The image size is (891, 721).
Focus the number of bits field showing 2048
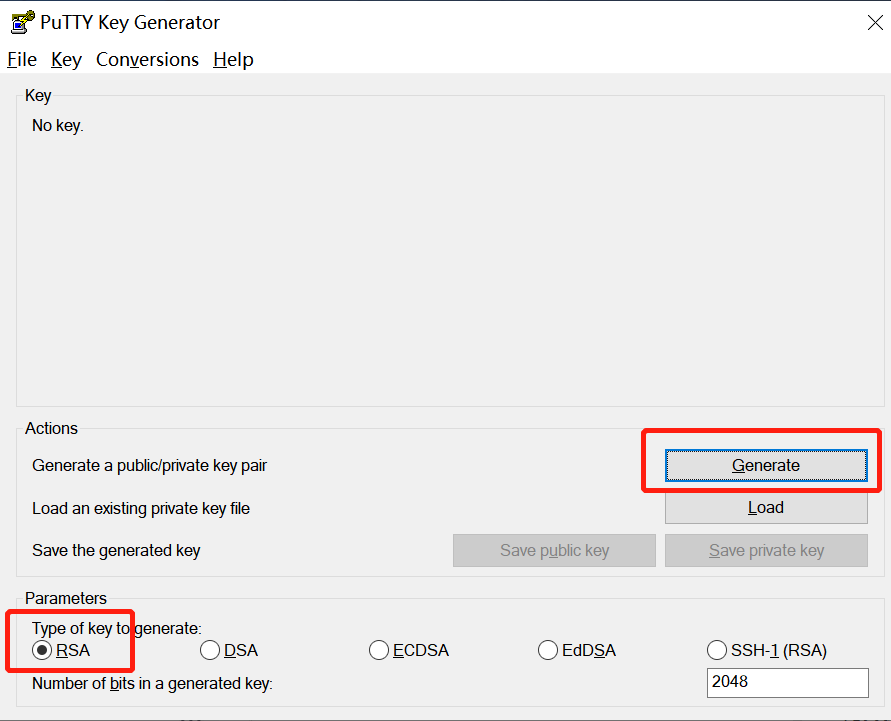click(x=788, y=682)
